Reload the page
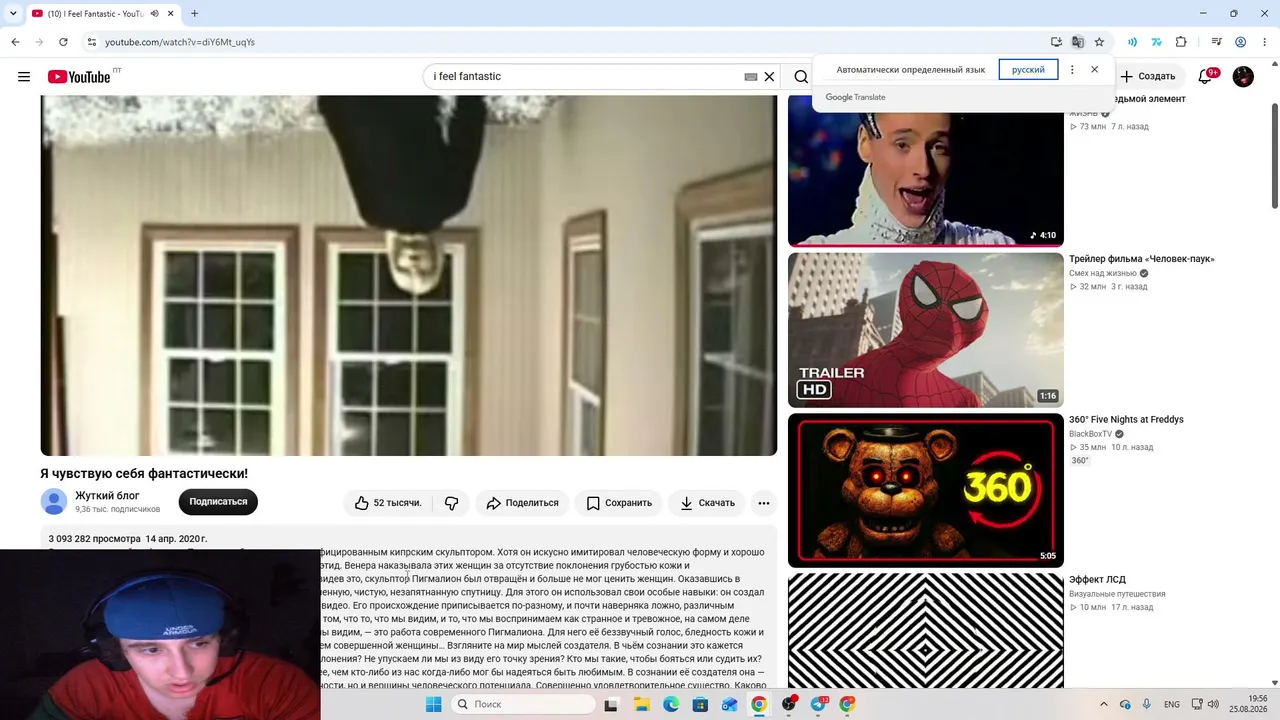Screen dimensions: 1280x720 (x=63, y=42)
